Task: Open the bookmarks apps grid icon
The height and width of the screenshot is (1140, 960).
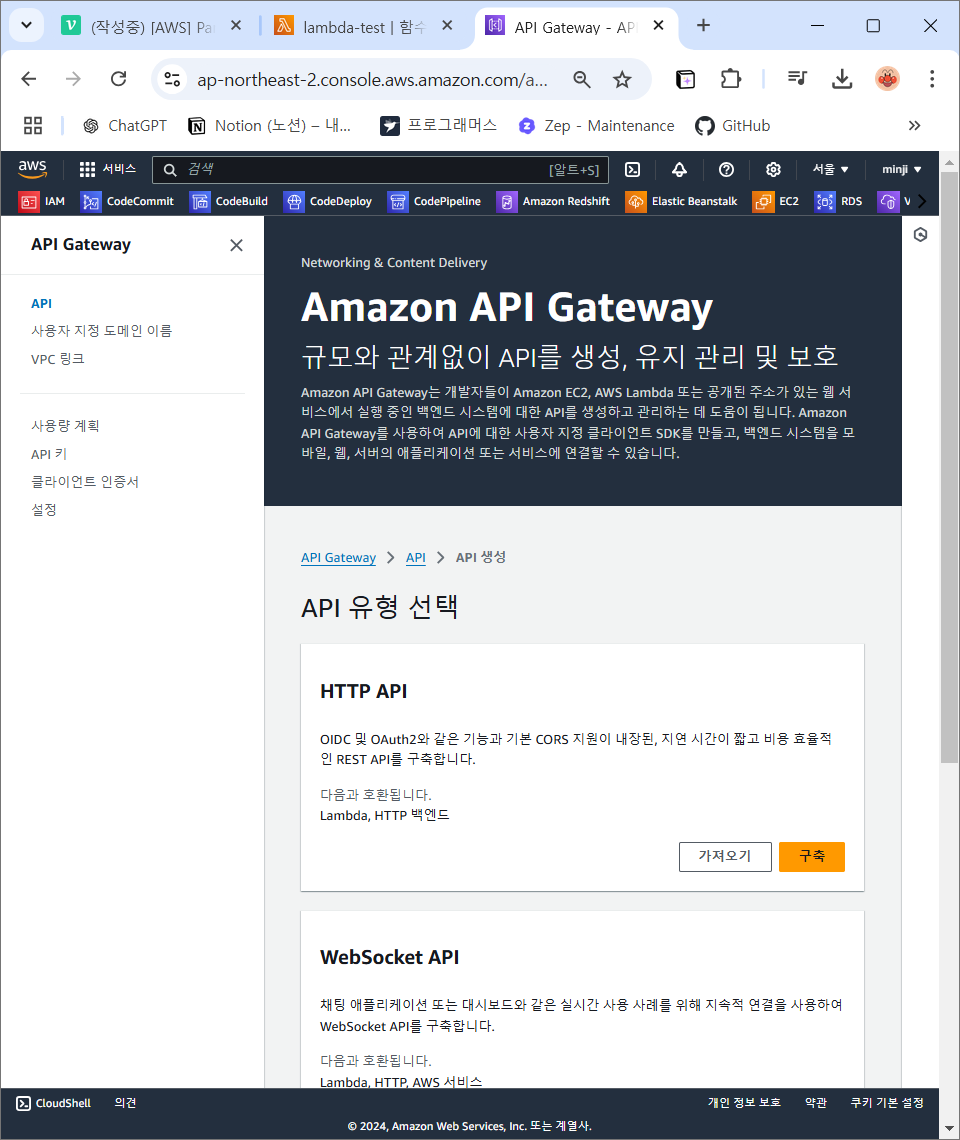Action: click(x=33, y=126)
